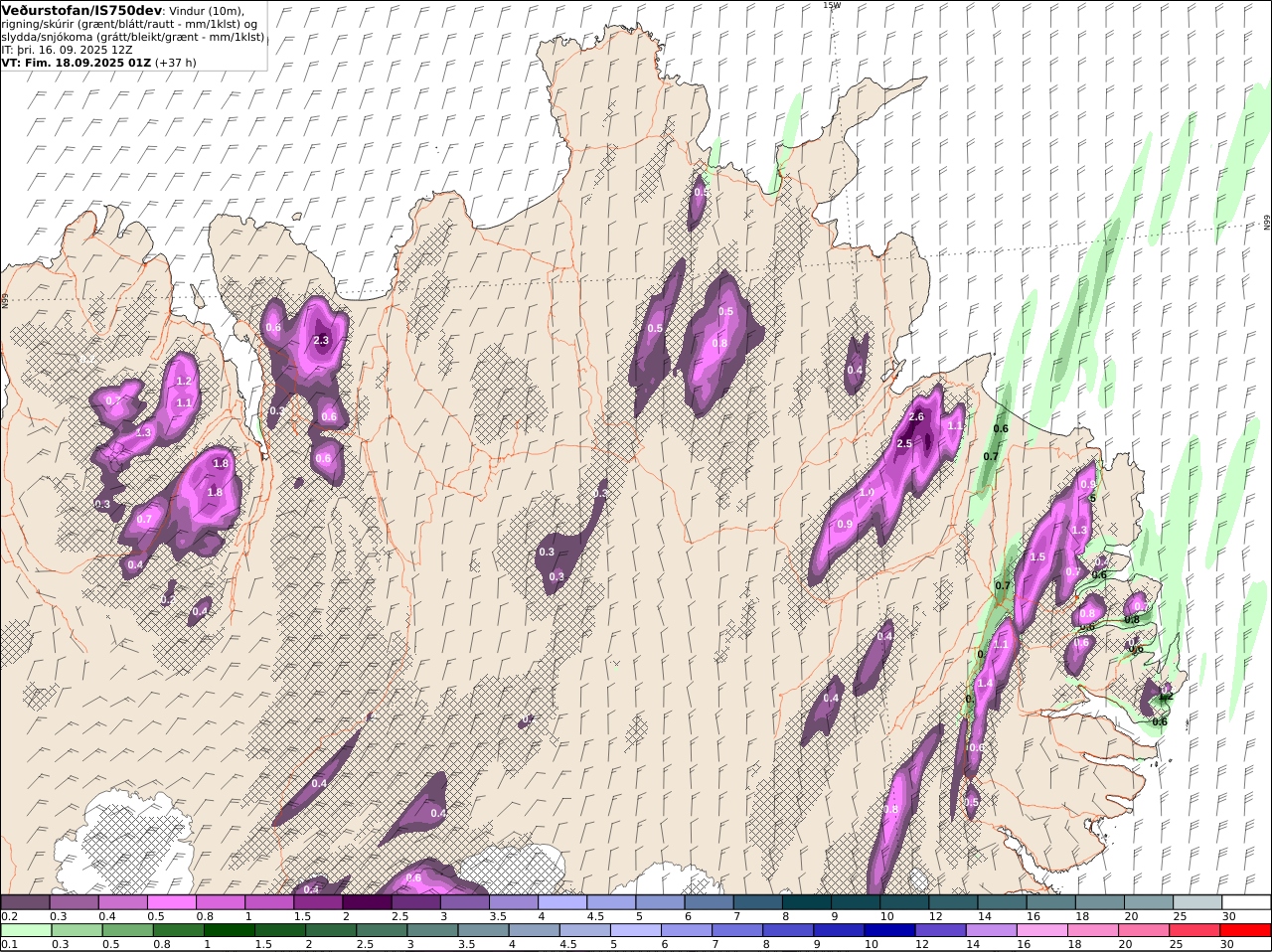The image size is (1272, 952).
Task: Click the Vindur (10m) text in header
Action: click(207, 10)
